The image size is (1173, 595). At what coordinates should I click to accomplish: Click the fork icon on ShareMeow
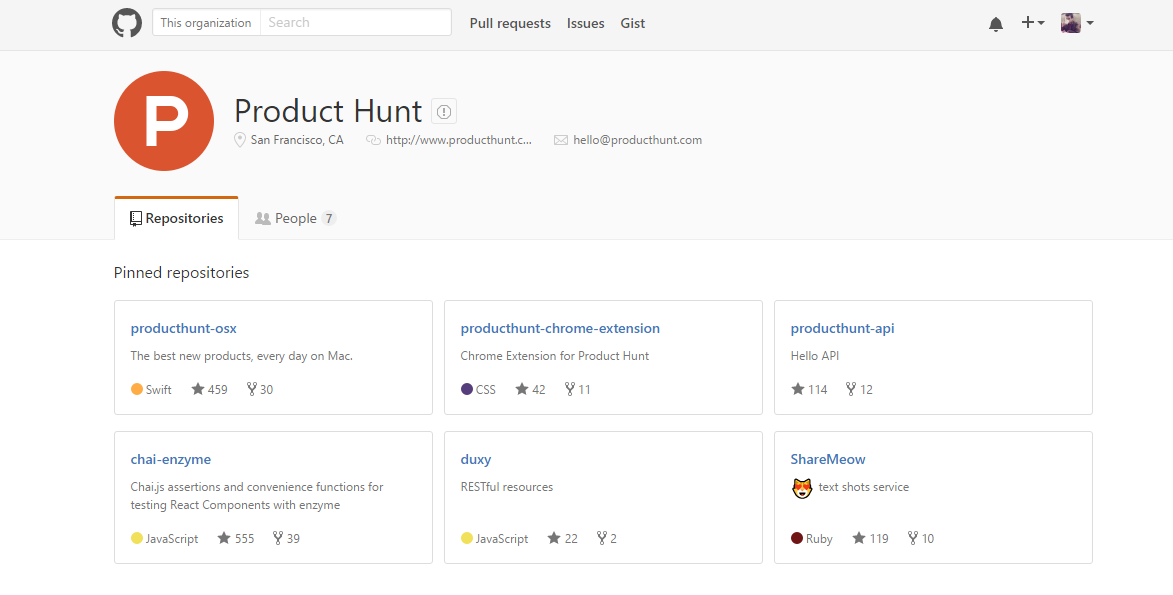(913, 538)
